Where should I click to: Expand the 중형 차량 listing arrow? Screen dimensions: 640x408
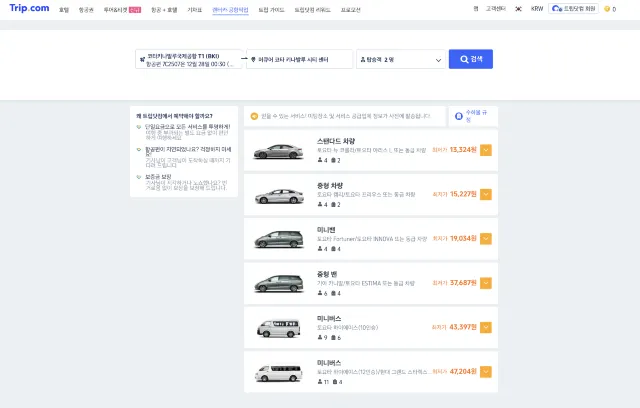click(486, 194)
